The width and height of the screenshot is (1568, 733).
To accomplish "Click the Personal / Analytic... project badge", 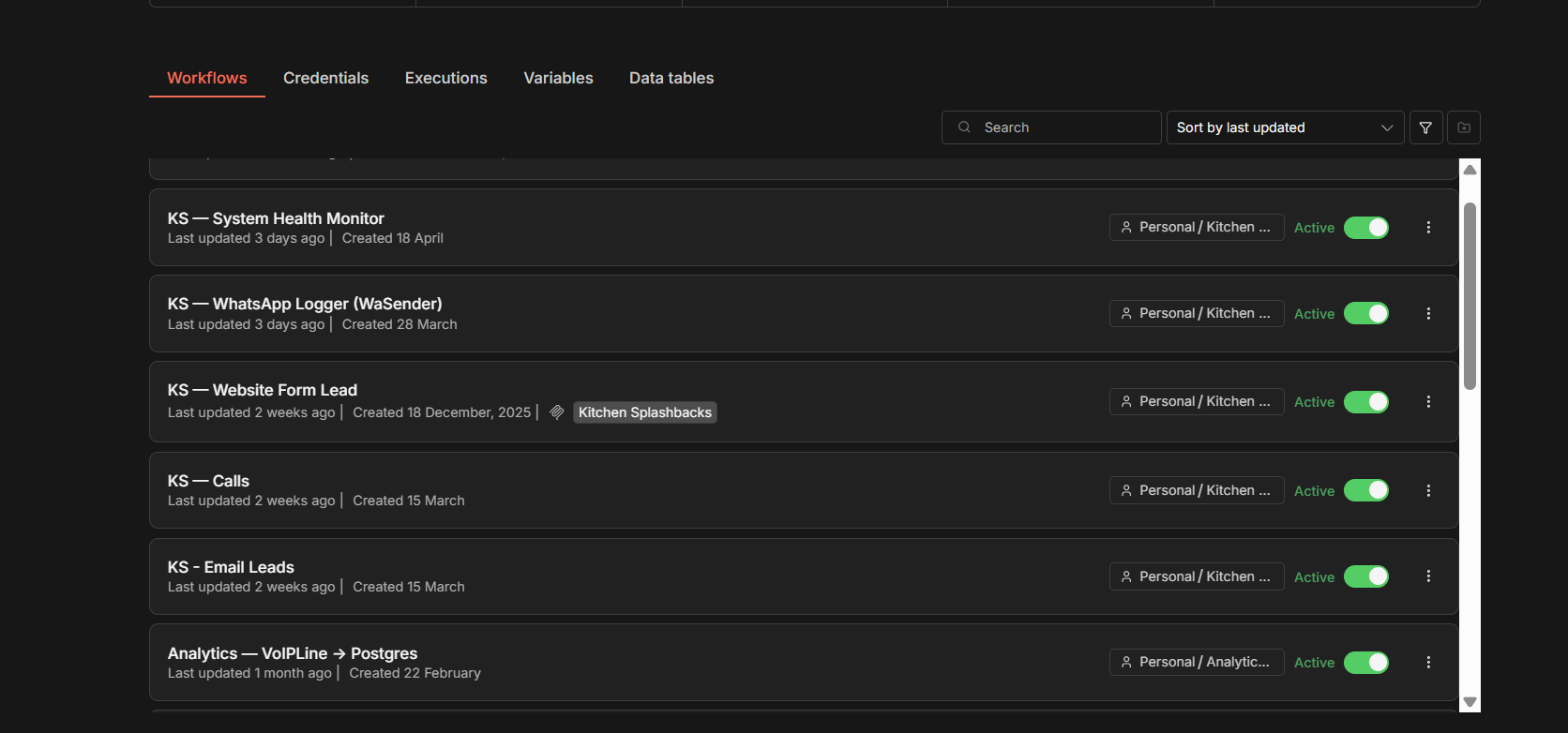I will pos(1196,663).
